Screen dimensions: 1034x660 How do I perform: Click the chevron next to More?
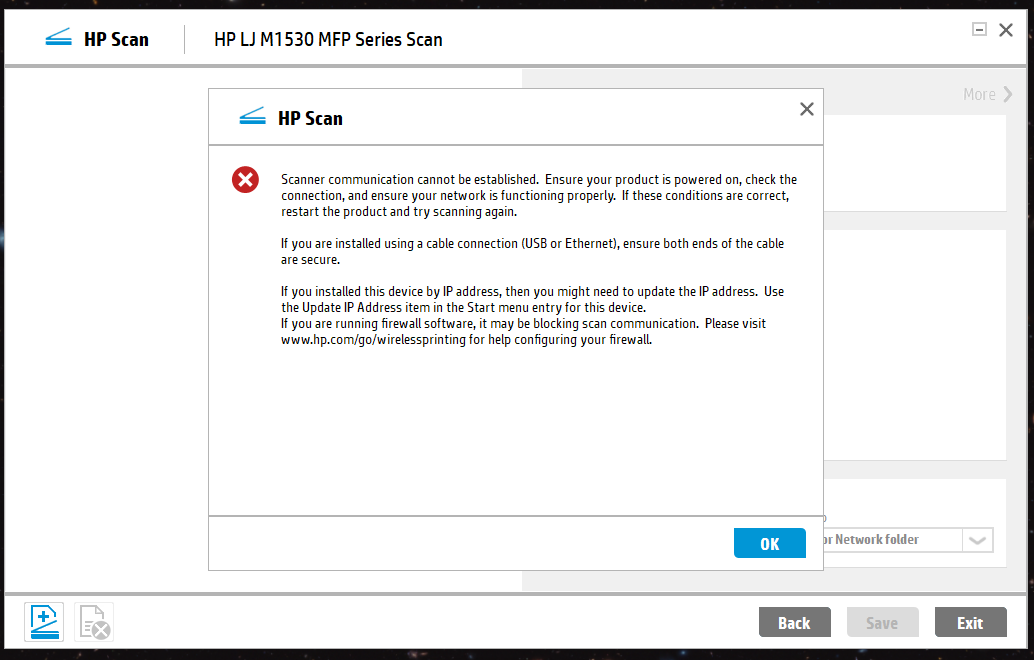[x=1006, y=94]
